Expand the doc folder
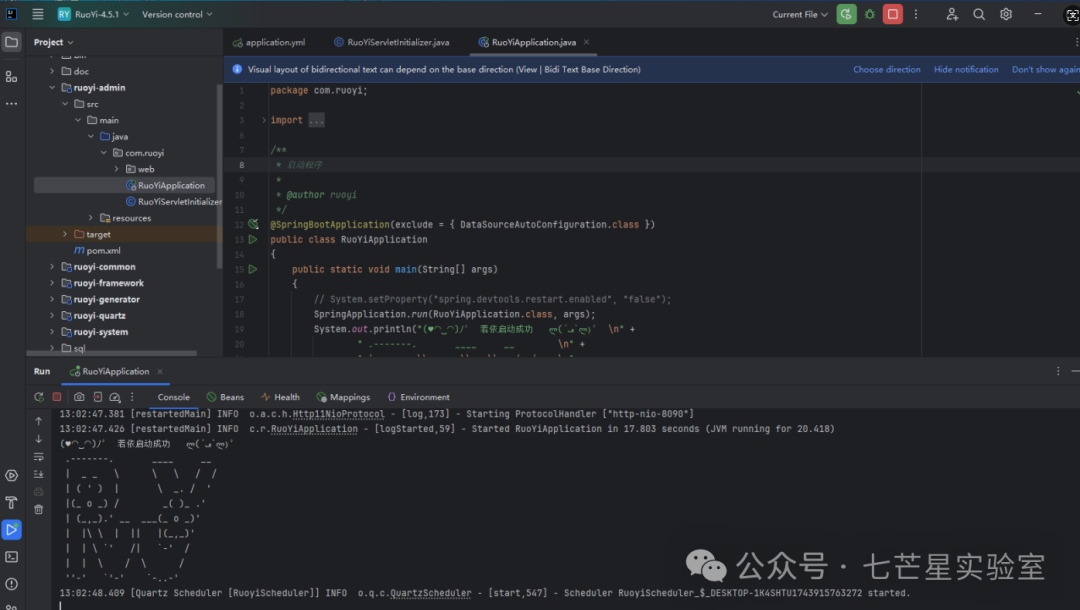 tap(52, 71)
